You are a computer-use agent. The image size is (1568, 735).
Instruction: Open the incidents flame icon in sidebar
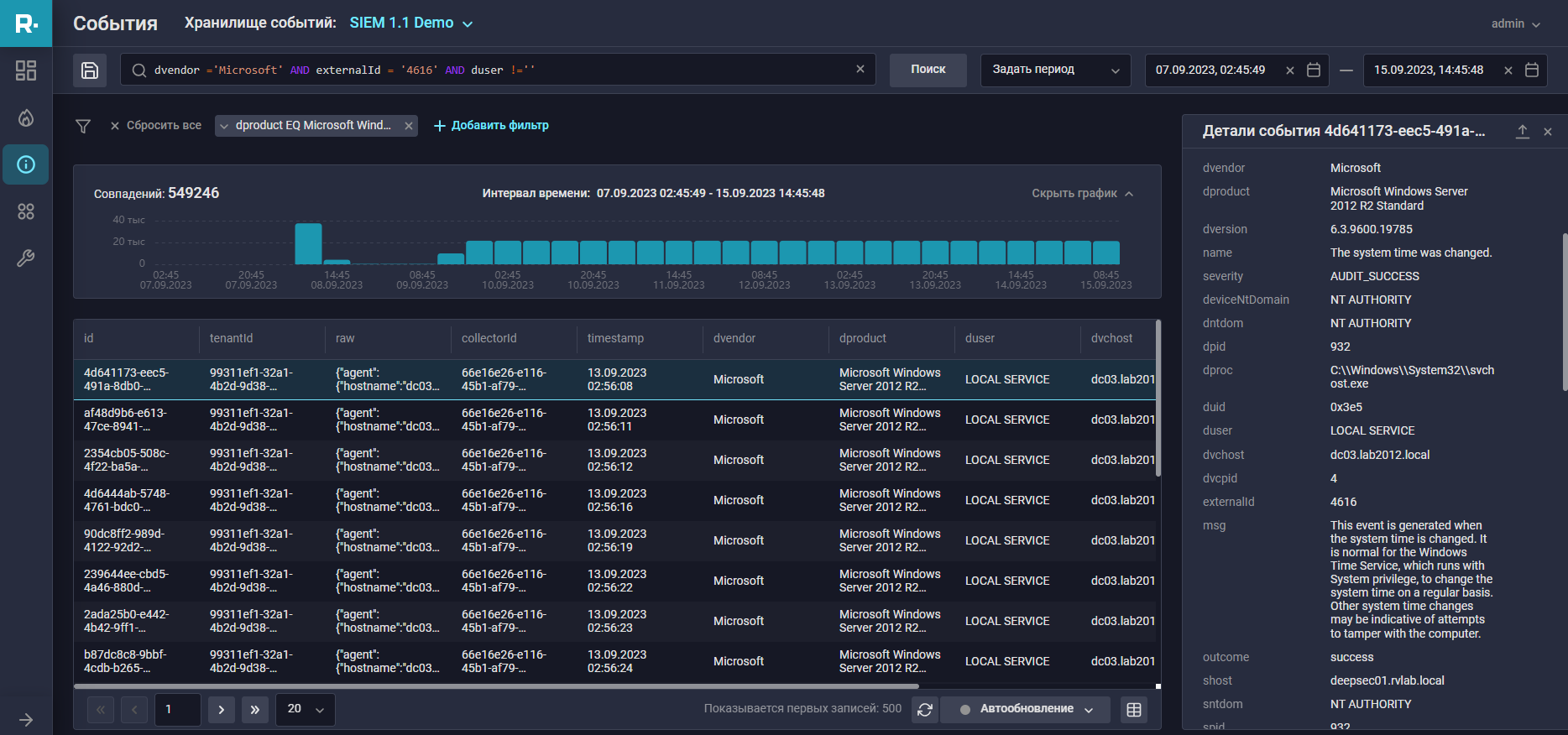point(26,117)
